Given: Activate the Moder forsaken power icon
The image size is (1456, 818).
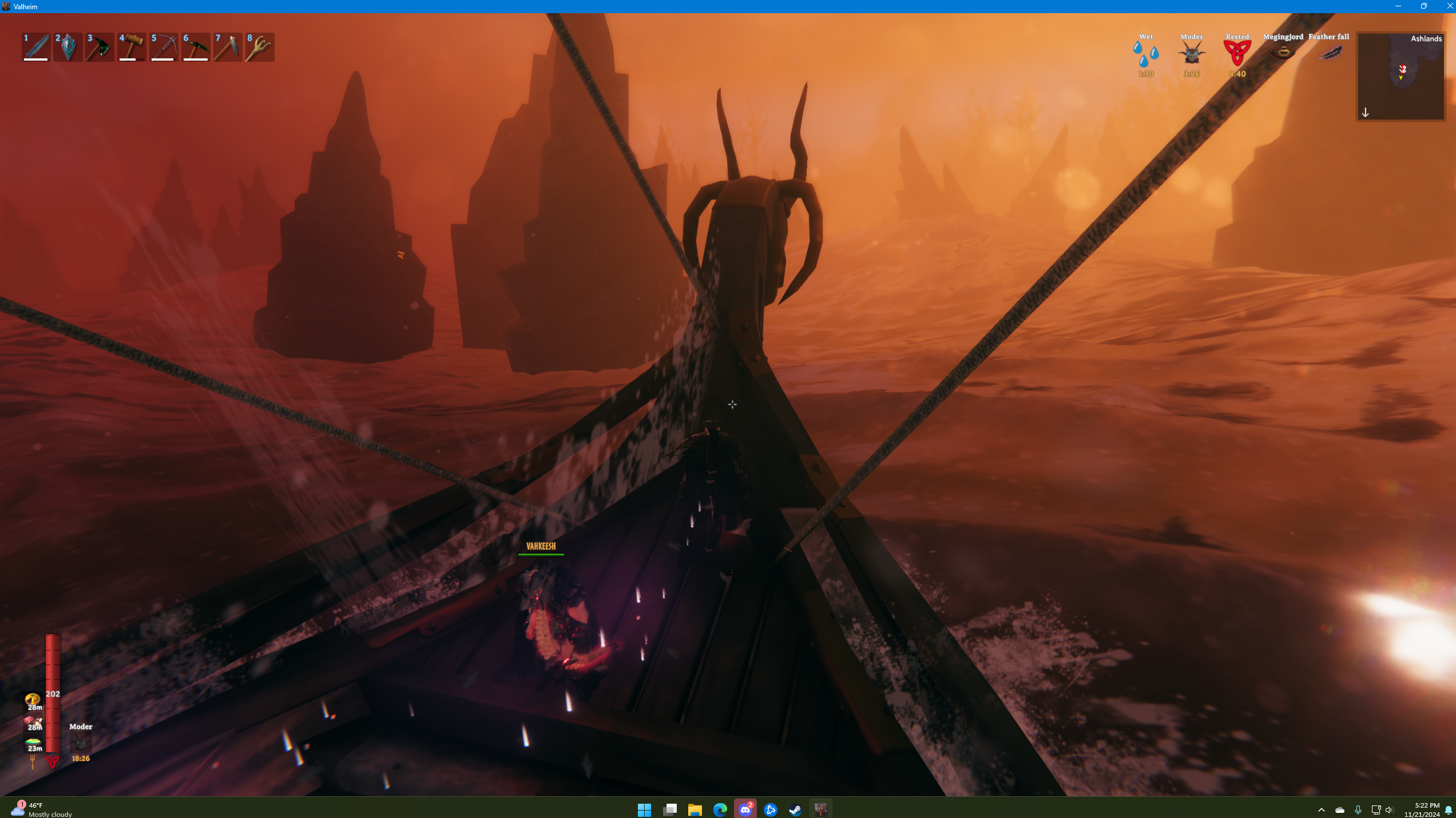Looking at the screenshot, I should tap(81, 743).
